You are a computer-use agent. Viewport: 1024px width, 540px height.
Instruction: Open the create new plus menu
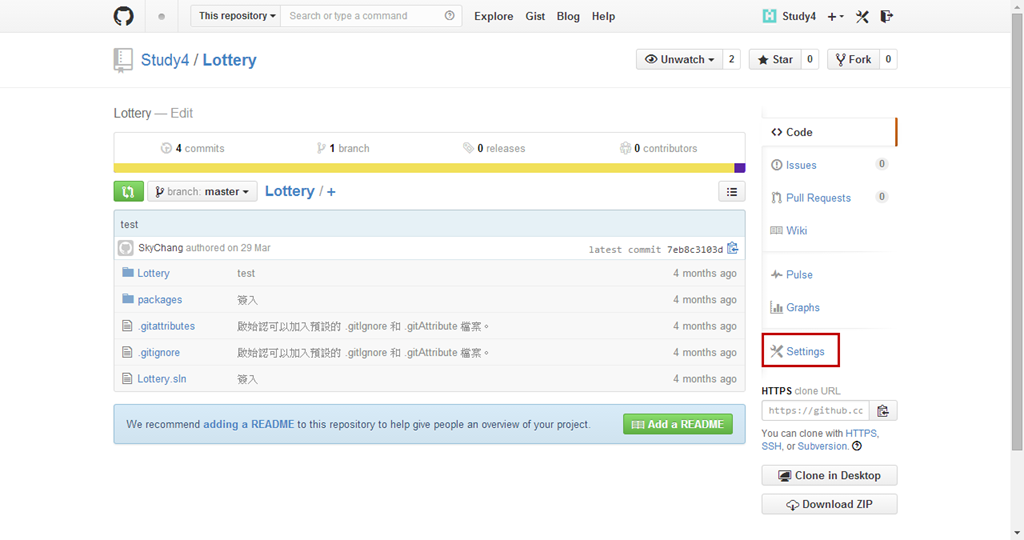pos(835,16)
